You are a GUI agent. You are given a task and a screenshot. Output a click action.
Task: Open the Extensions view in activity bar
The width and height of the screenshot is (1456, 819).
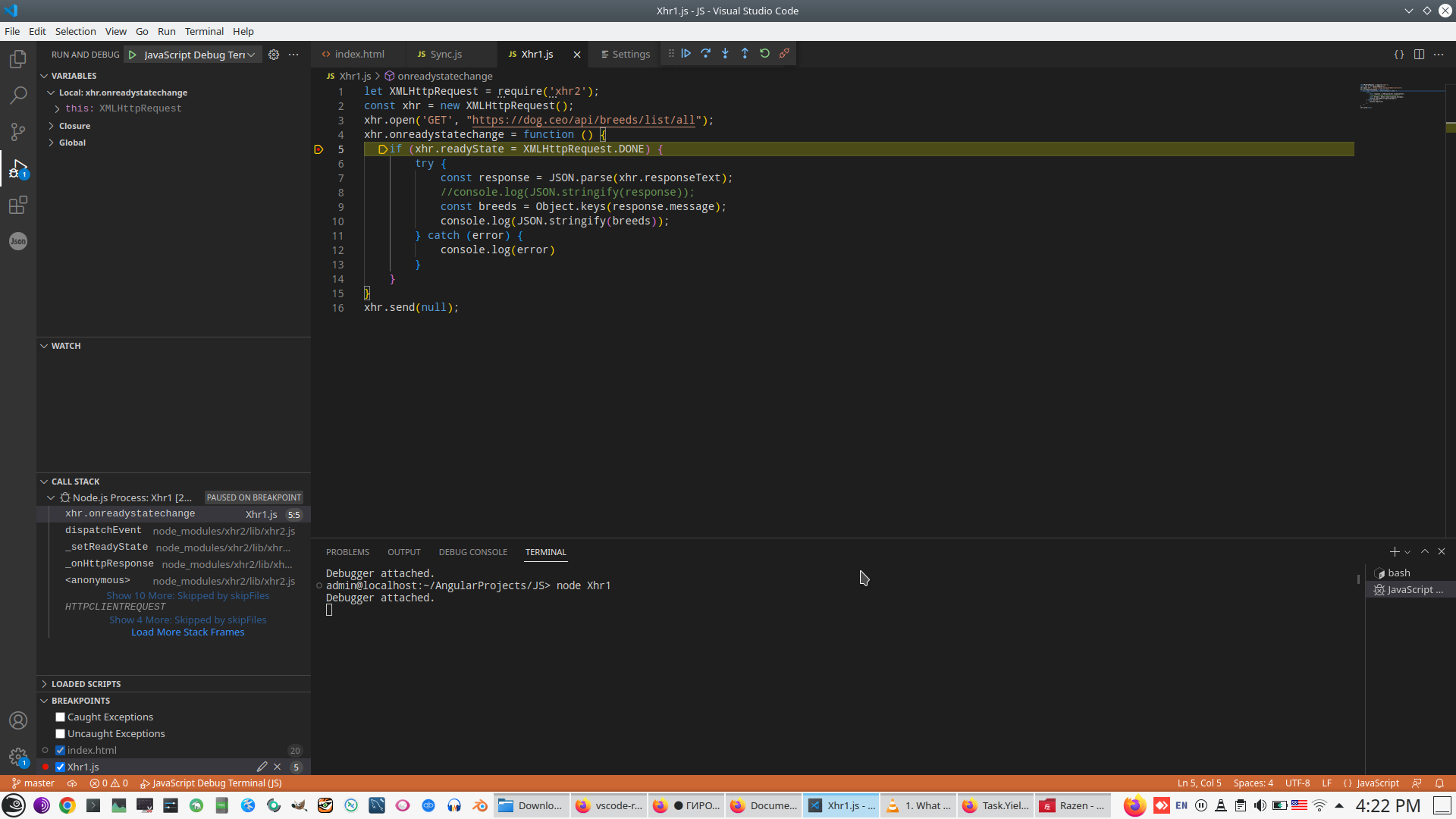coord(18,205)
